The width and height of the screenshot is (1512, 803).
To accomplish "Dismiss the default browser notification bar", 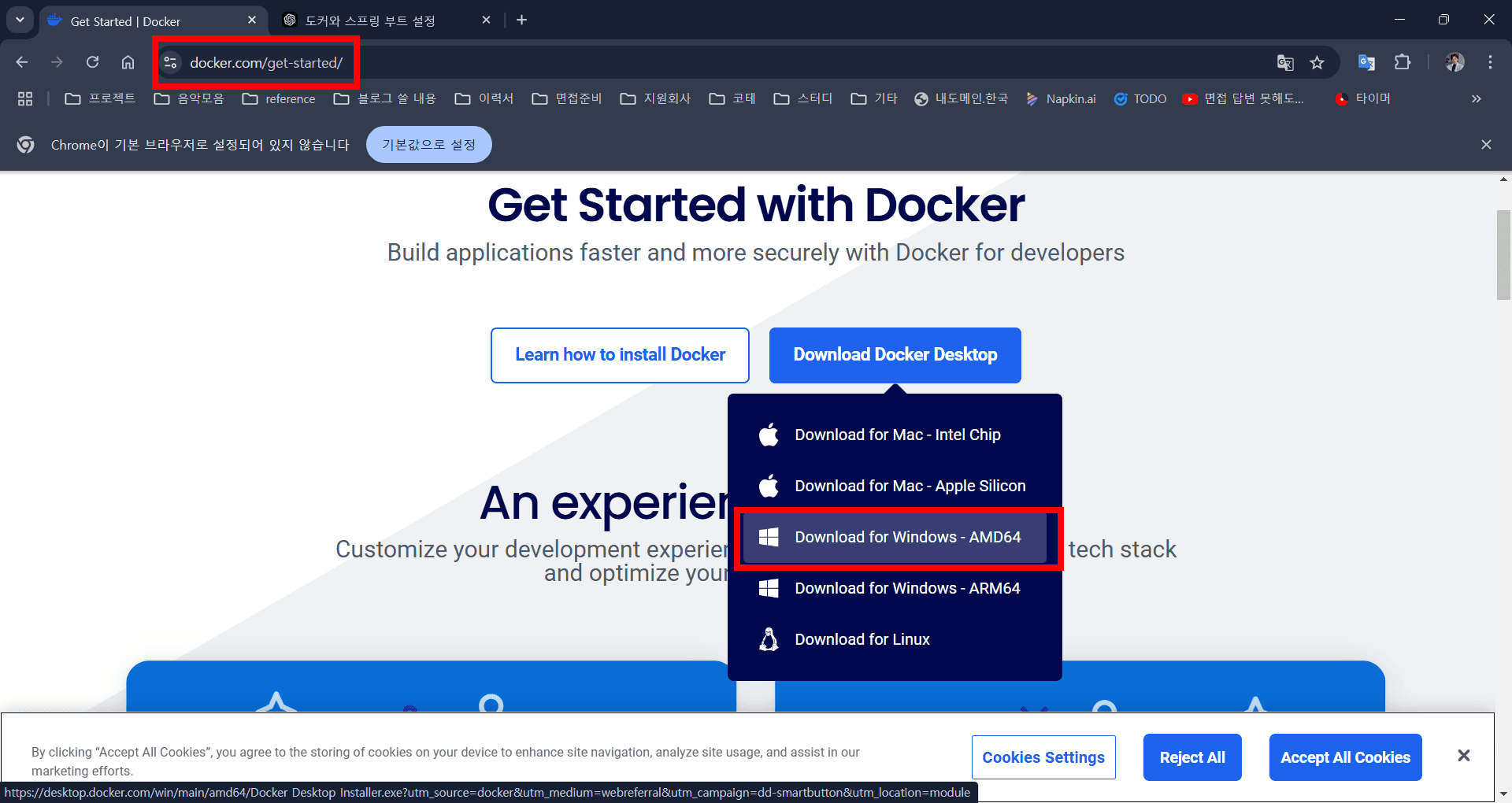I will [x=1486, y=145].
